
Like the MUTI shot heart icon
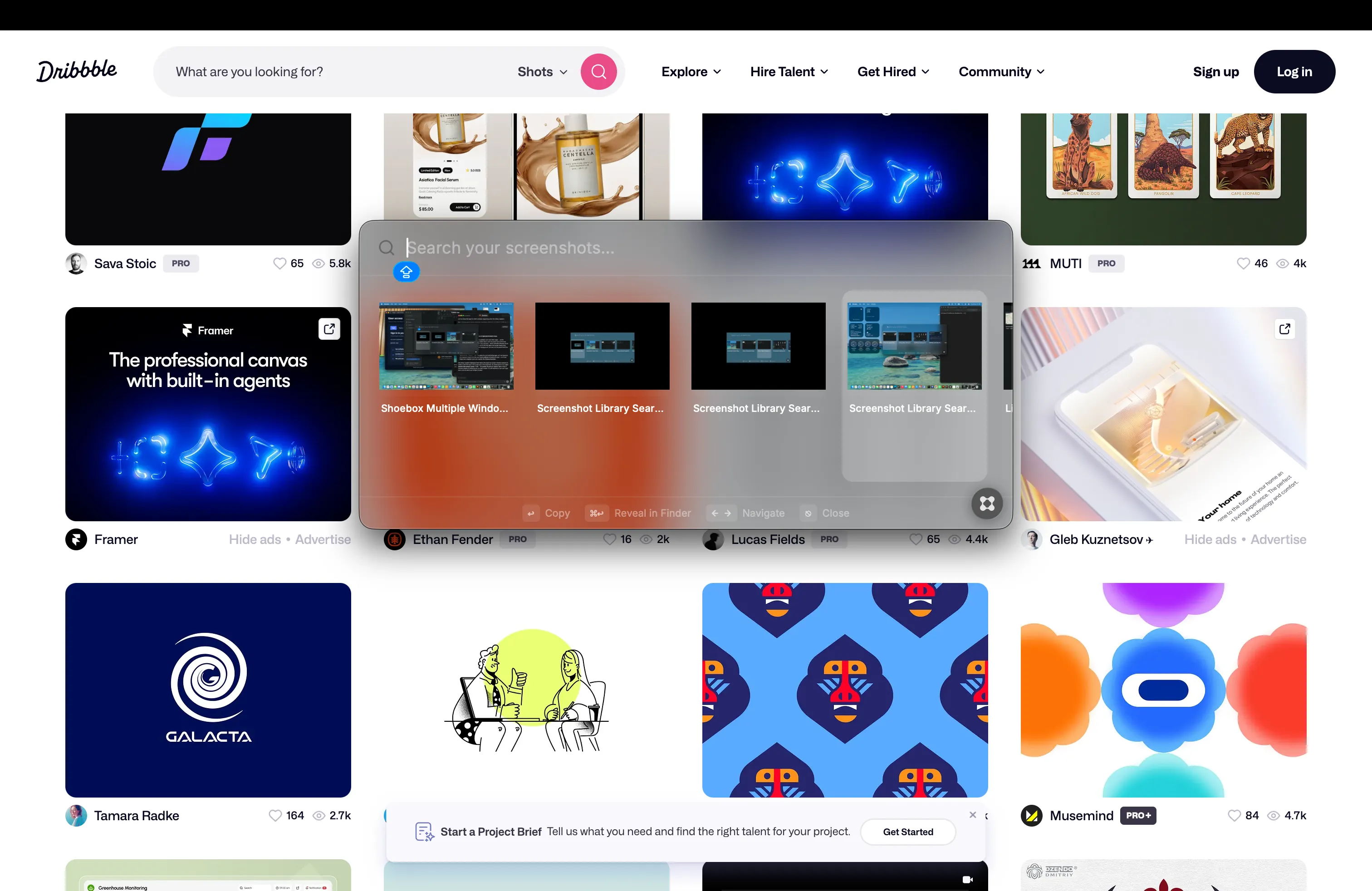[1243, 264]
